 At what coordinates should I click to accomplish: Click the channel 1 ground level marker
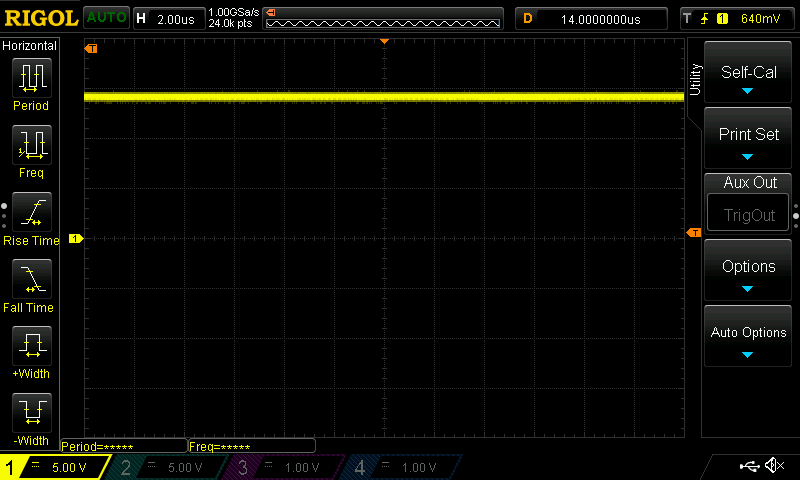(x=76, y=238)
